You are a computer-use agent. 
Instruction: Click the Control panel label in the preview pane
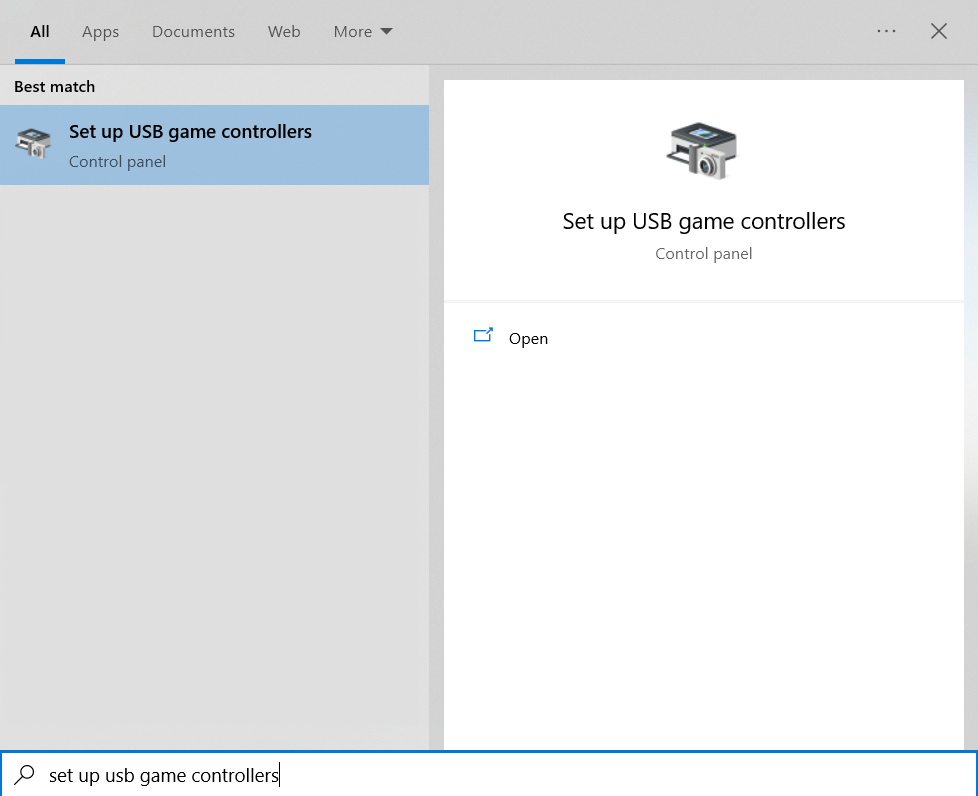coord(704,254)
